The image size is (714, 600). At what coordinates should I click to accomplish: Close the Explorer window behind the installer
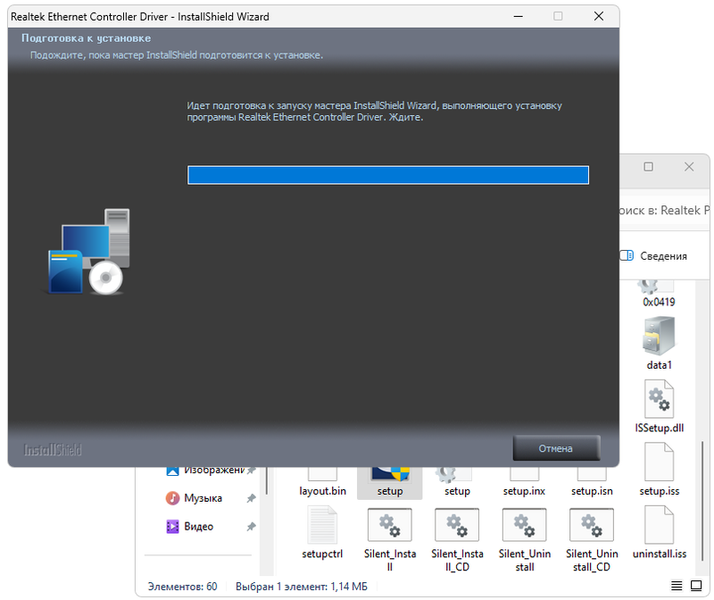[x=689, y=167]
